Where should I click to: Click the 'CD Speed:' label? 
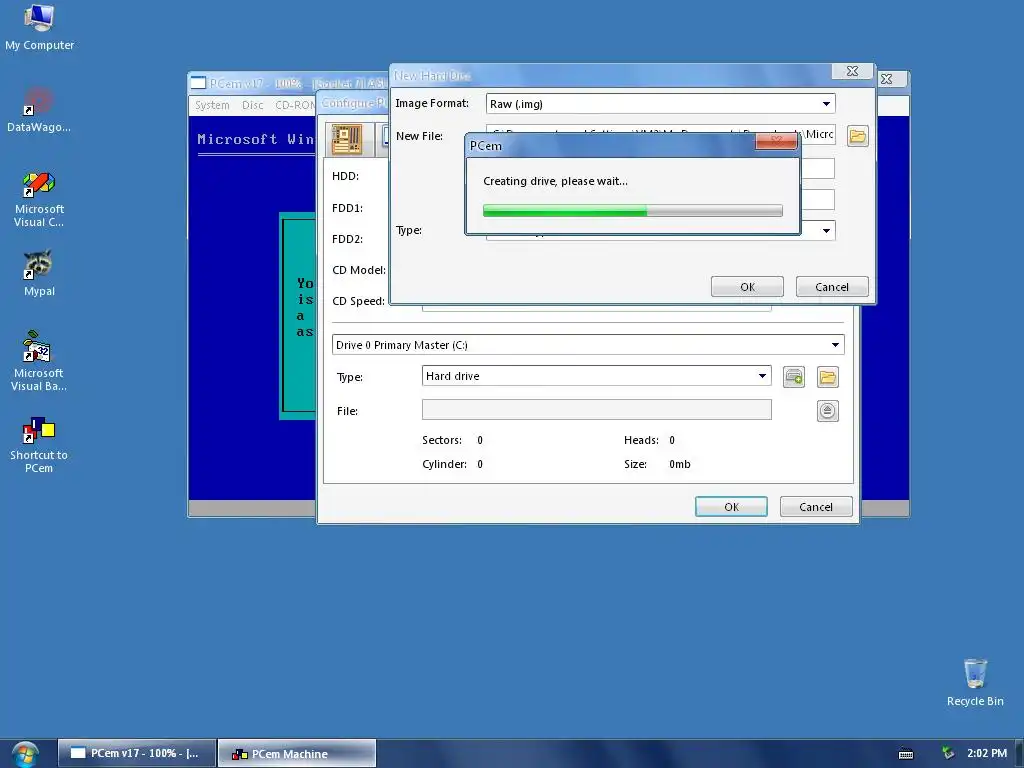tap(358, 301)
